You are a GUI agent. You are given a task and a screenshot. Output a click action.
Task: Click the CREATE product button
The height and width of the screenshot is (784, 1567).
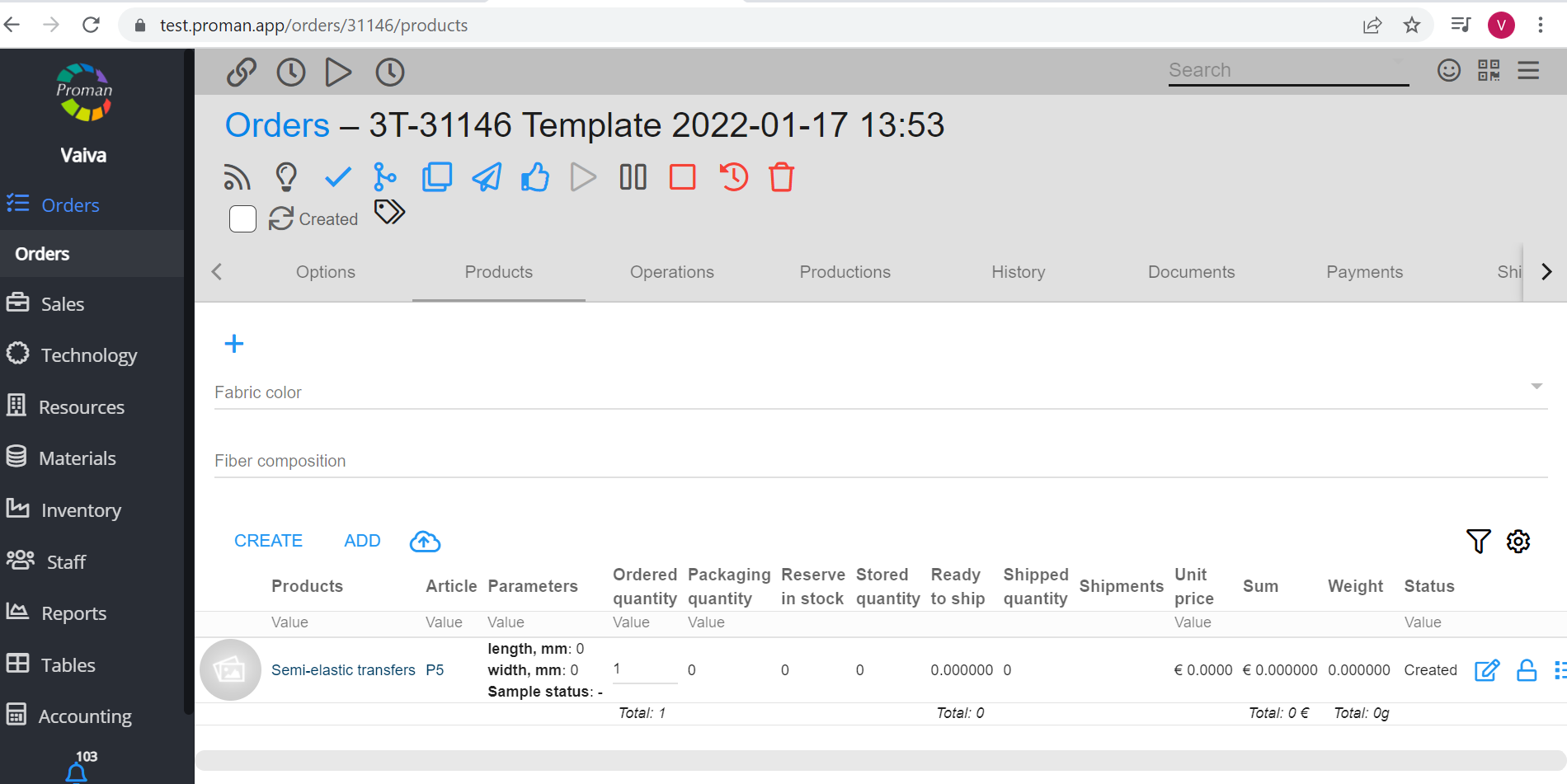[x=268, y=541]
